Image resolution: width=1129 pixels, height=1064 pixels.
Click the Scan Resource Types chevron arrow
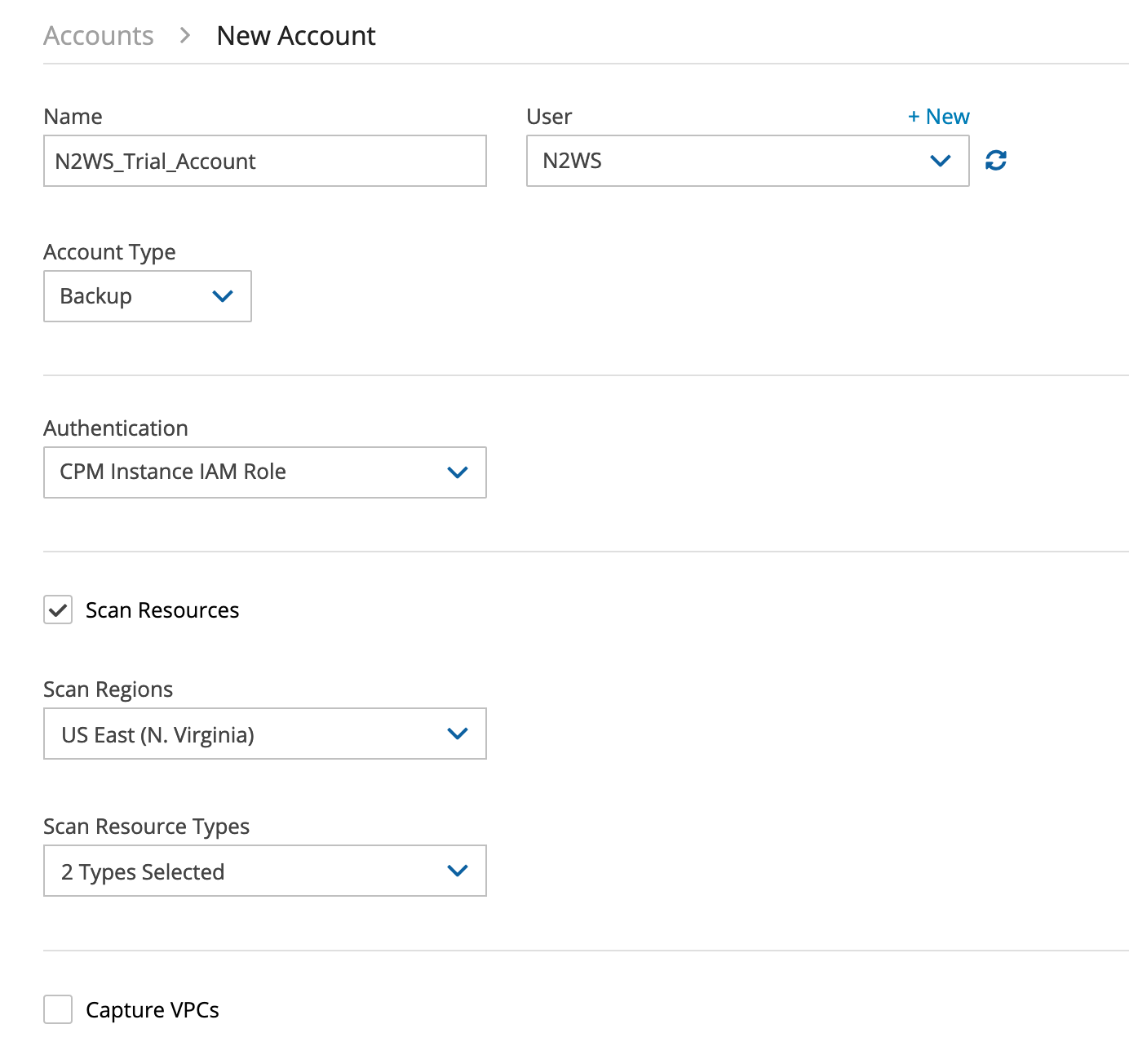pos(458,871)
